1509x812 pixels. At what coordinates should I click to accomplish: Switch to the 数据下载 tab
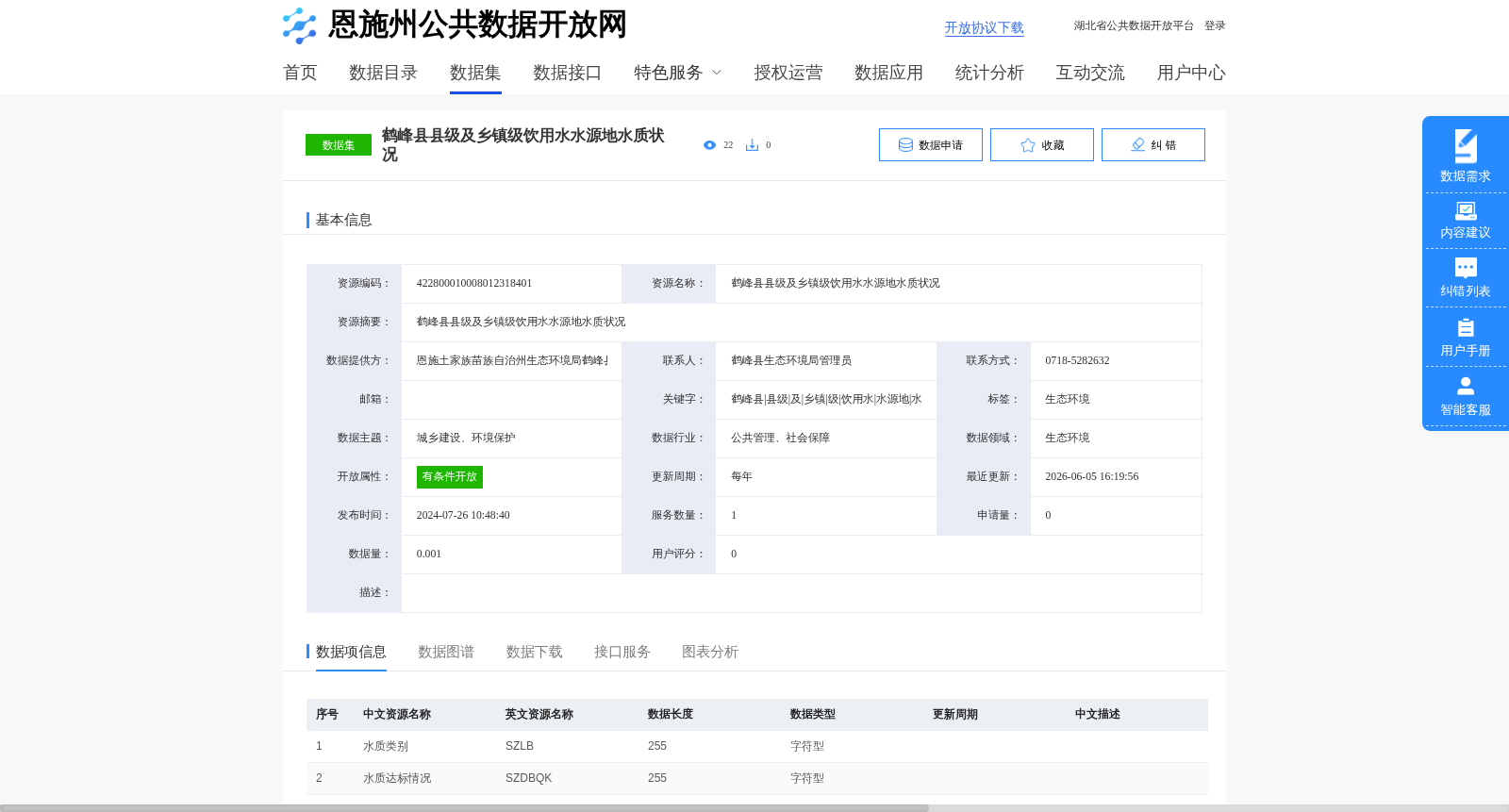(x=534, y=652)
